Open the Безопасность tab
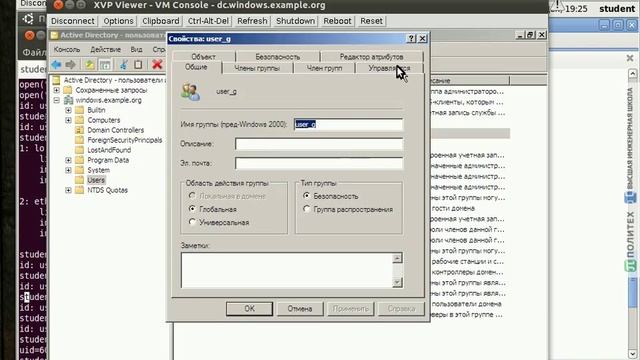640x360 pixels. tap(278, 57)
